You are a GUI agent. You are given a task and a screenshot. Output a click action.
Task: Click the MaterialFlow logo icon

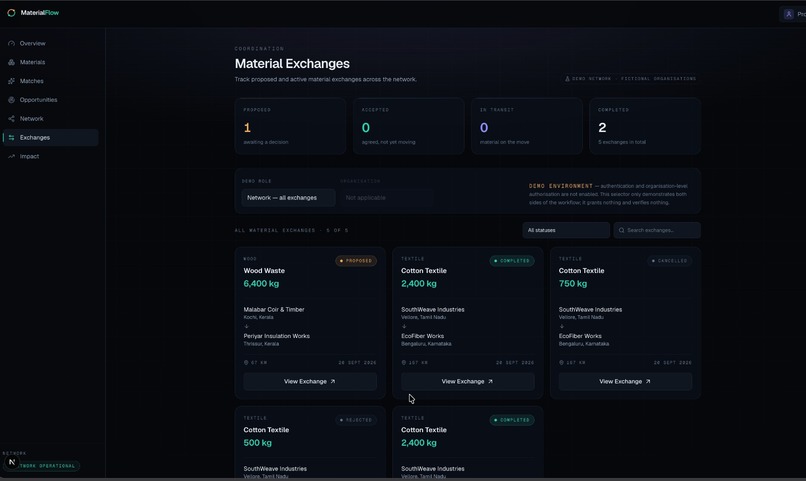click(11, 13)
